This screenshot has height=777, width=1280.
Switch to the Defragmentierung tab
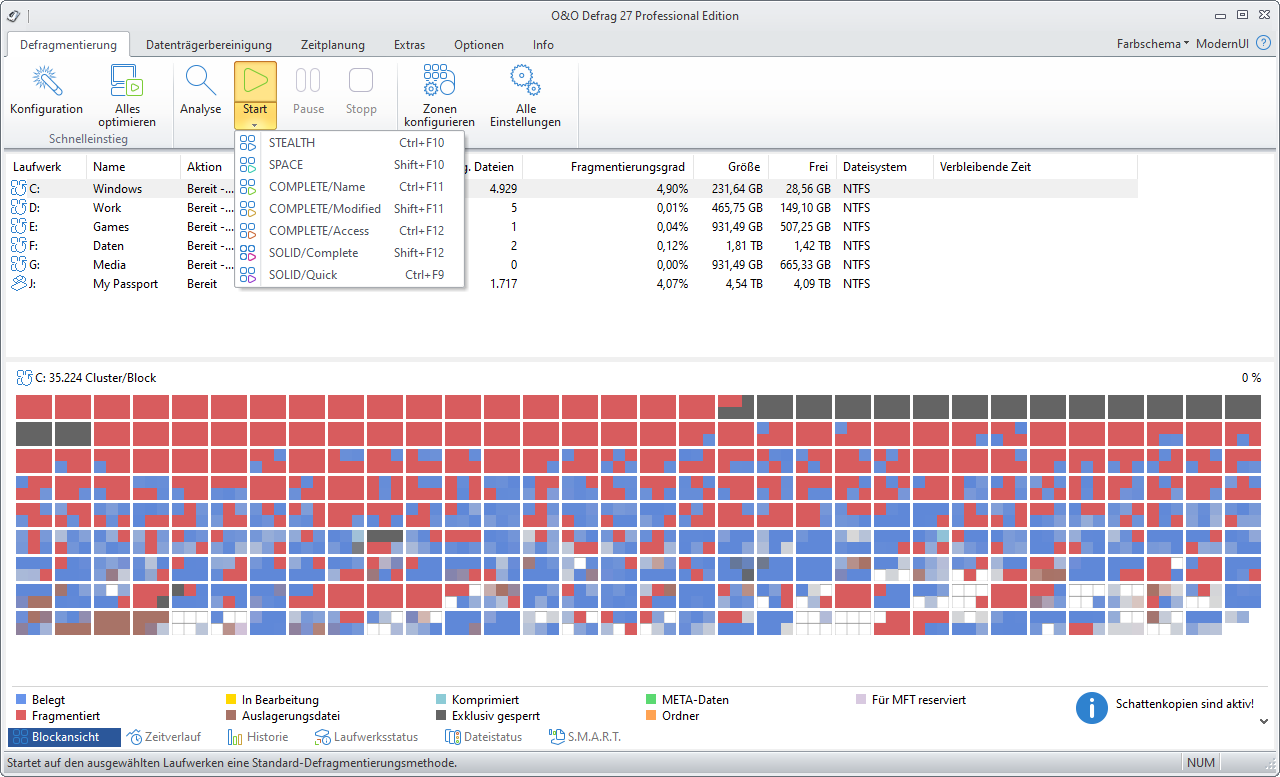click(x=68, y=45)
